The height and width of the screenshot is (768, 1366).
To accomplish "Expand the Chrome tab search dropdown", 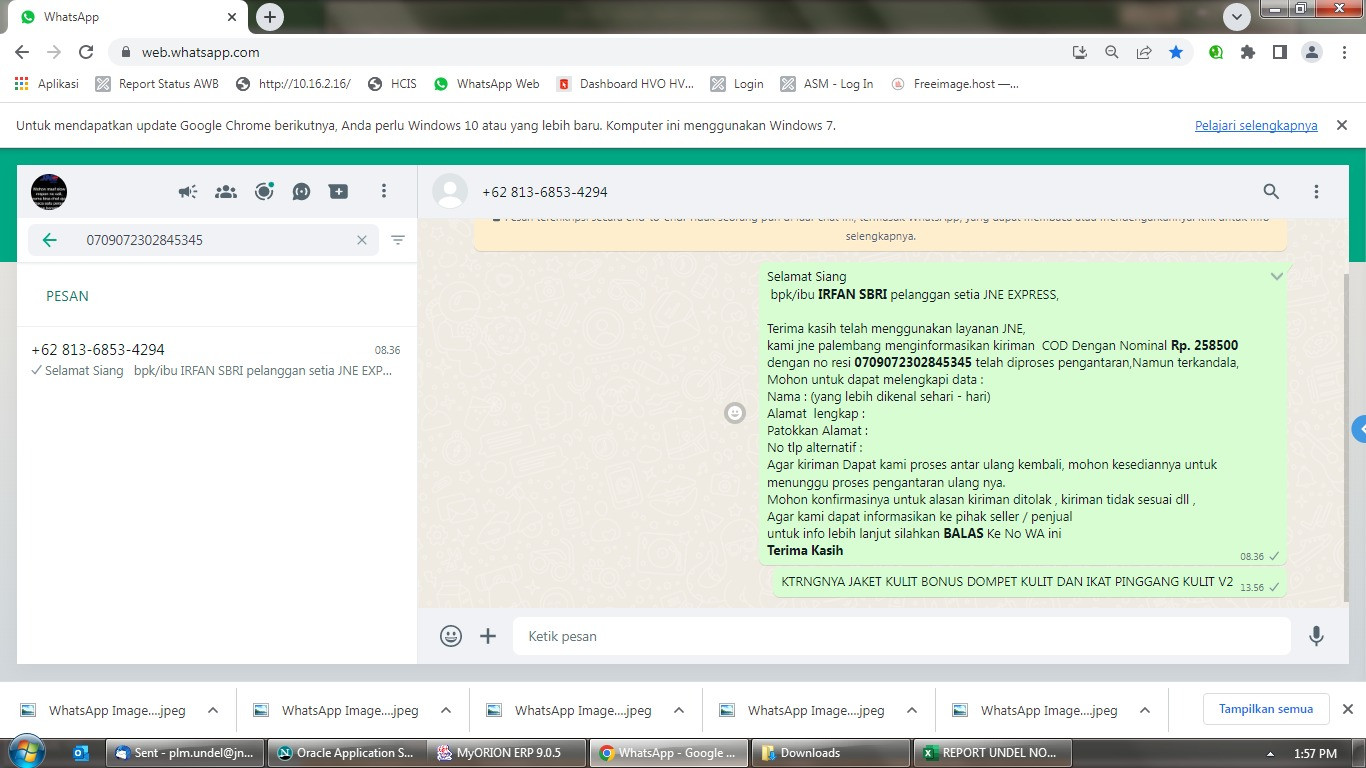I will click(x=1237, y=17).
